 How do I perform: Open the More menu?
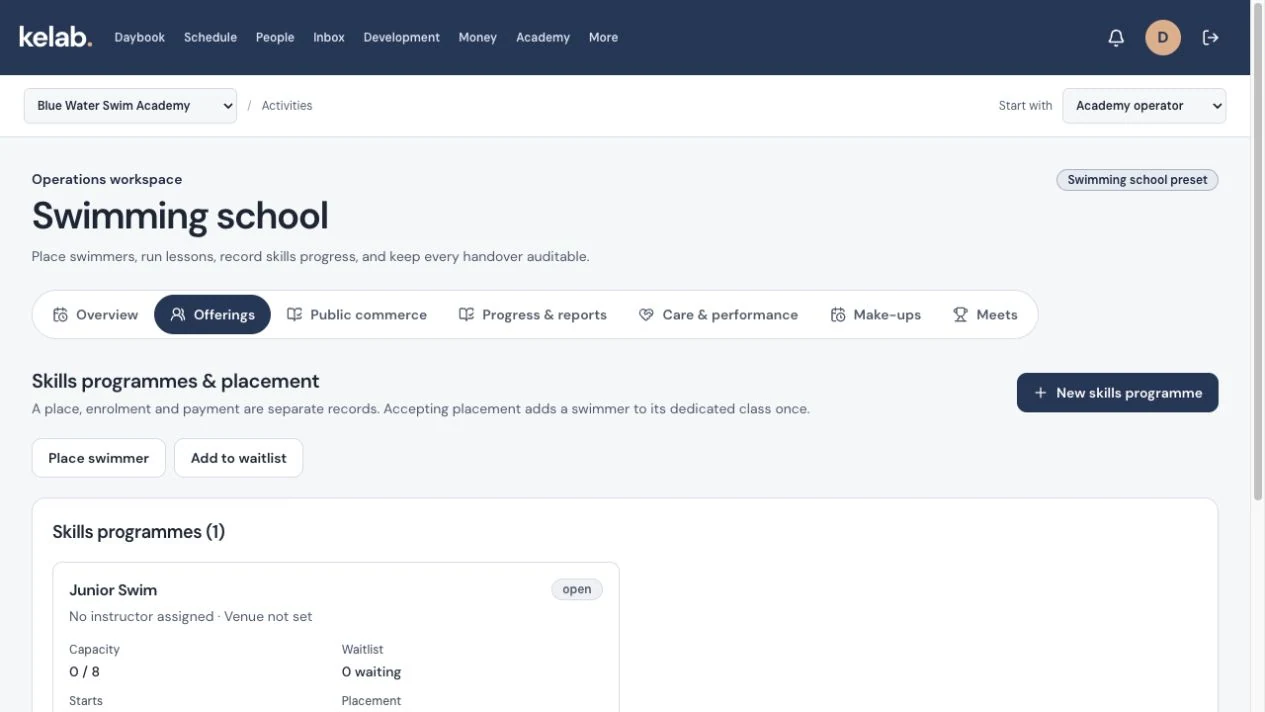[603, 38]
